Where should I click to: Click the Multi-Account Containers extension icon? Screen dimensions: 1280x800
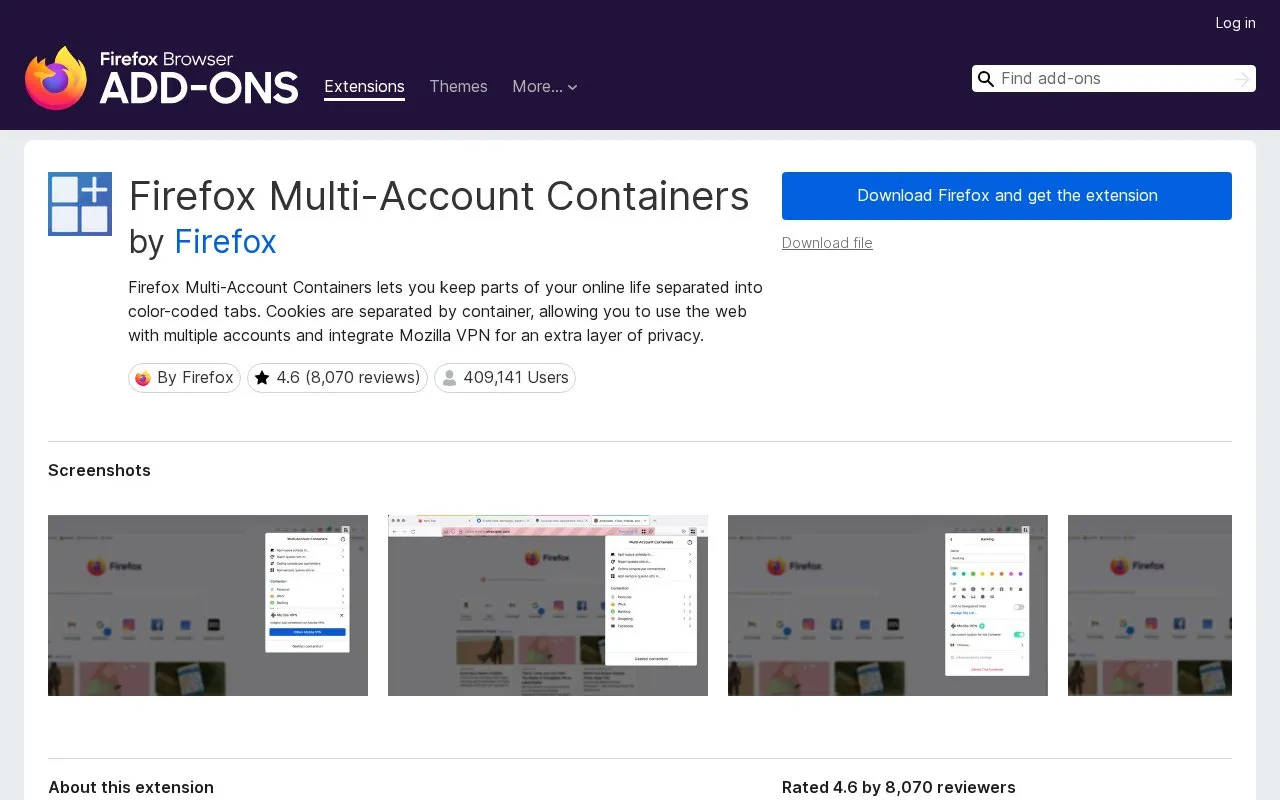click(80, 204)
